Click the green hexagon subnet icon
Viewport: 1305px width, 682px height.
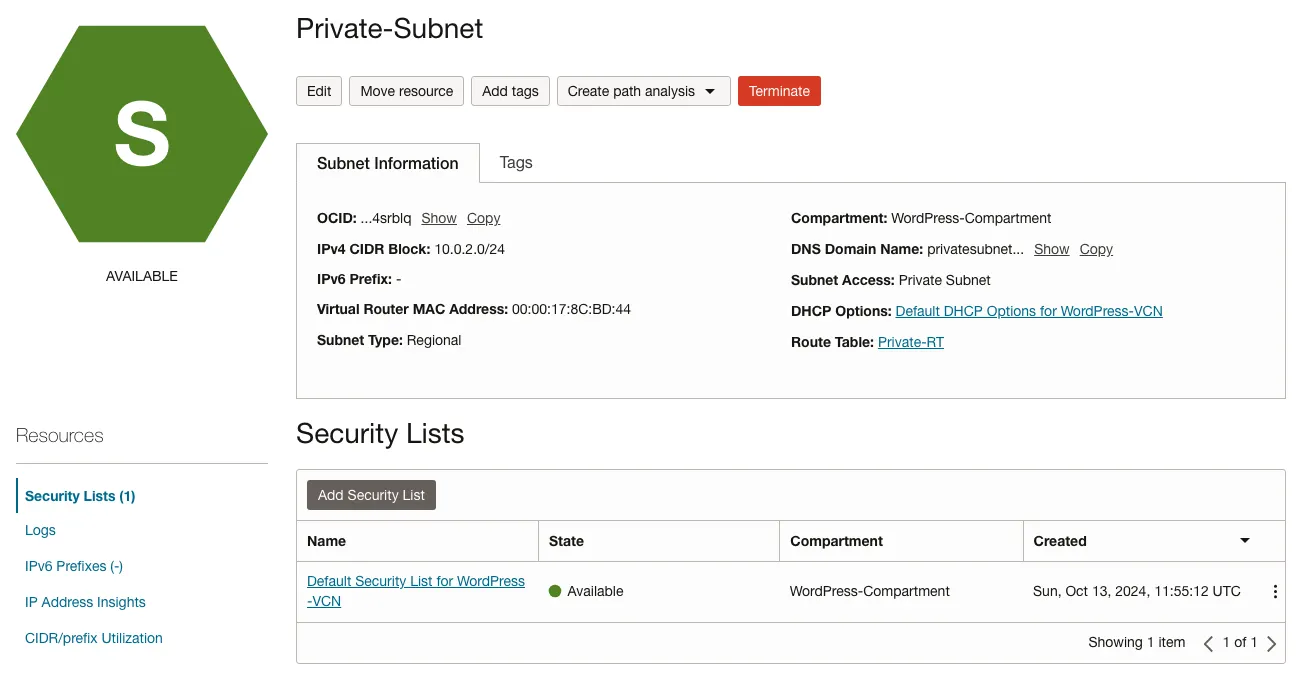pos(142,134)
